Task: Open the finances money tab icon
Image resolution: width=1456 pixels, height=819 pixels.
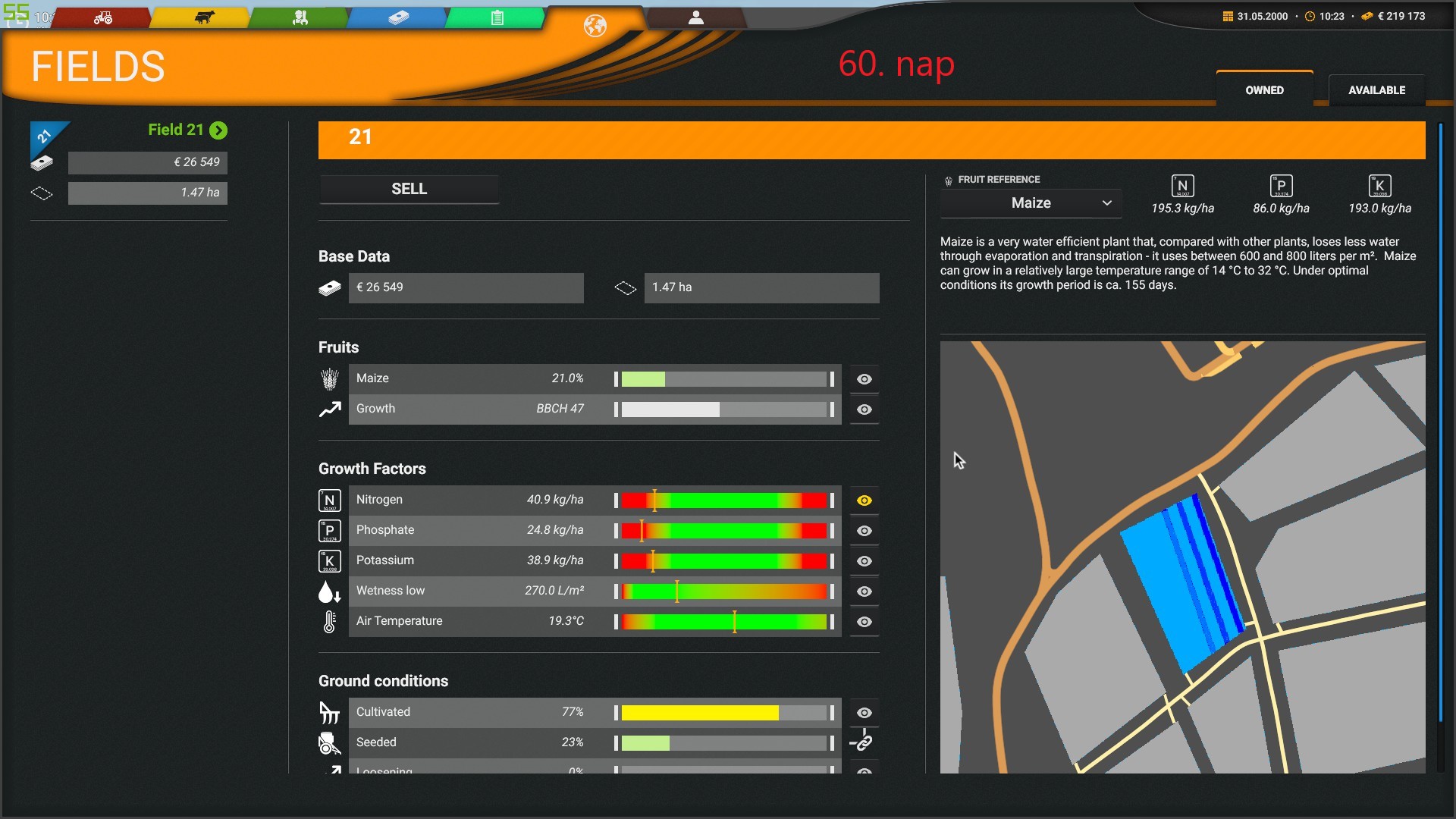Action: point(398,17)
